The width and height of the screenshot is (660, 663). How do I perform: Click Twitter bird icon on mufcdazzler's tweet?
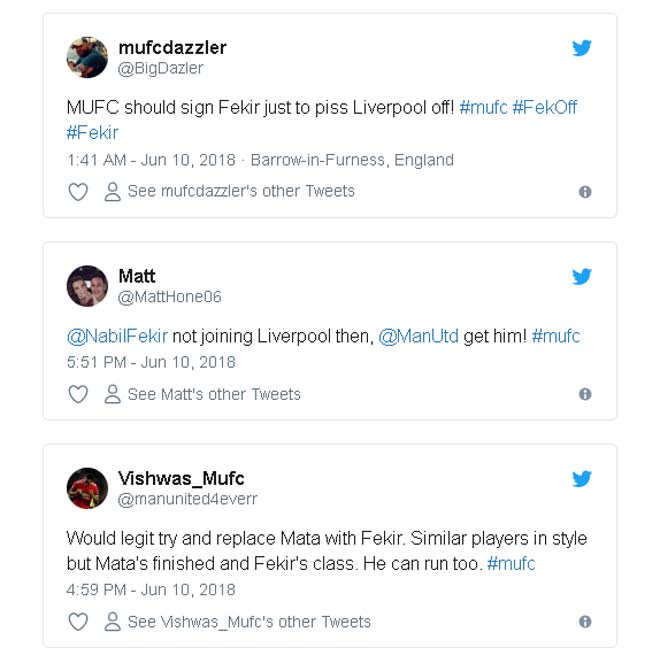[581, 48]
